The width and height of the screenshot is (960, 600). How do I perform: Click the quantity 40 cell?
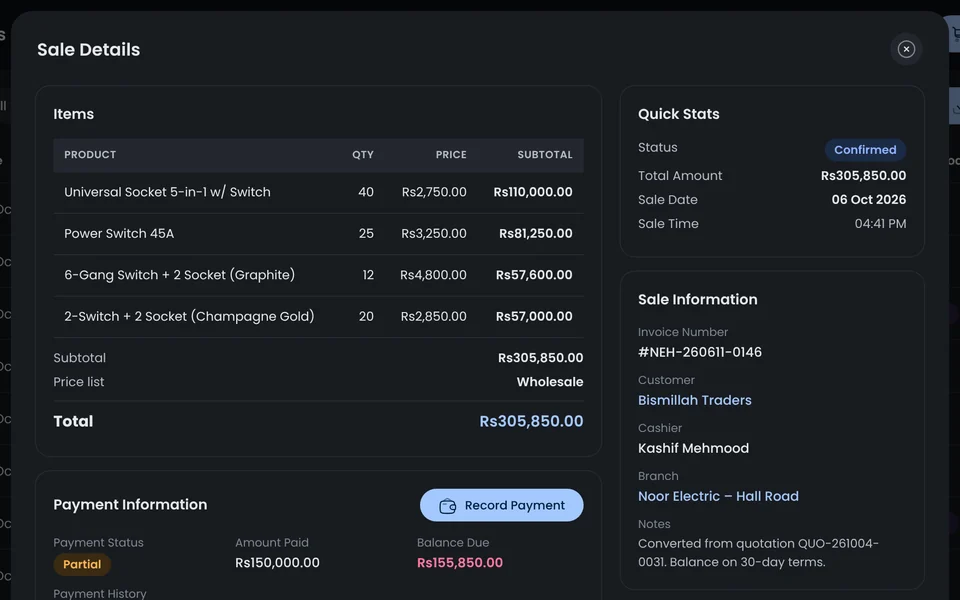(x=366, y=192)
